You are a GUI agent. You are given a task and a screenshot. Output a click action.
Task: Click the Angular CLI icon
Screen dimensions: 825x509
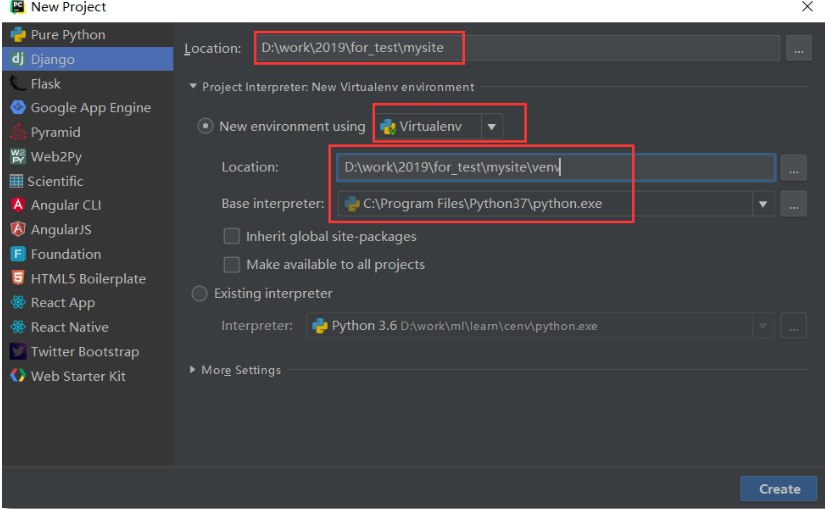(x=18, y=205)
